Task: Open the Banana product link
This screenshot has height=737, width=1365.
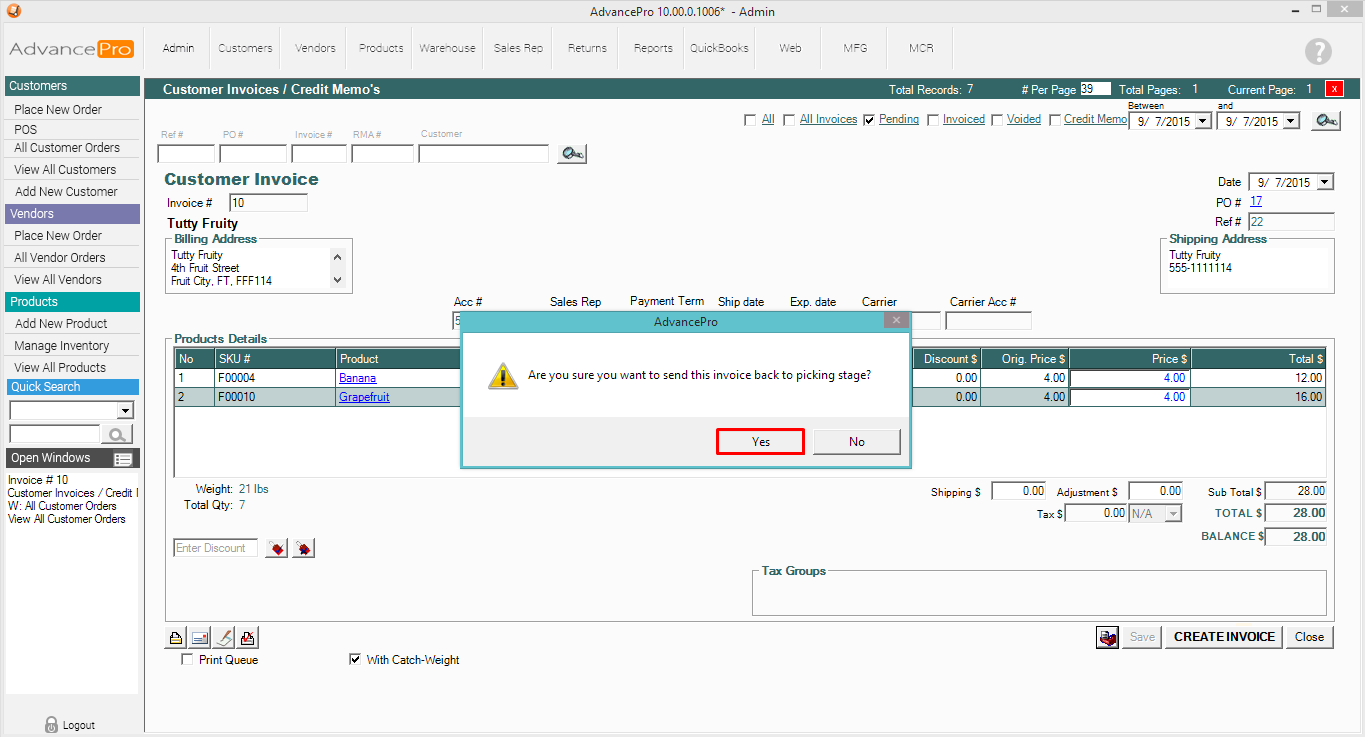Action: (357, 378)
